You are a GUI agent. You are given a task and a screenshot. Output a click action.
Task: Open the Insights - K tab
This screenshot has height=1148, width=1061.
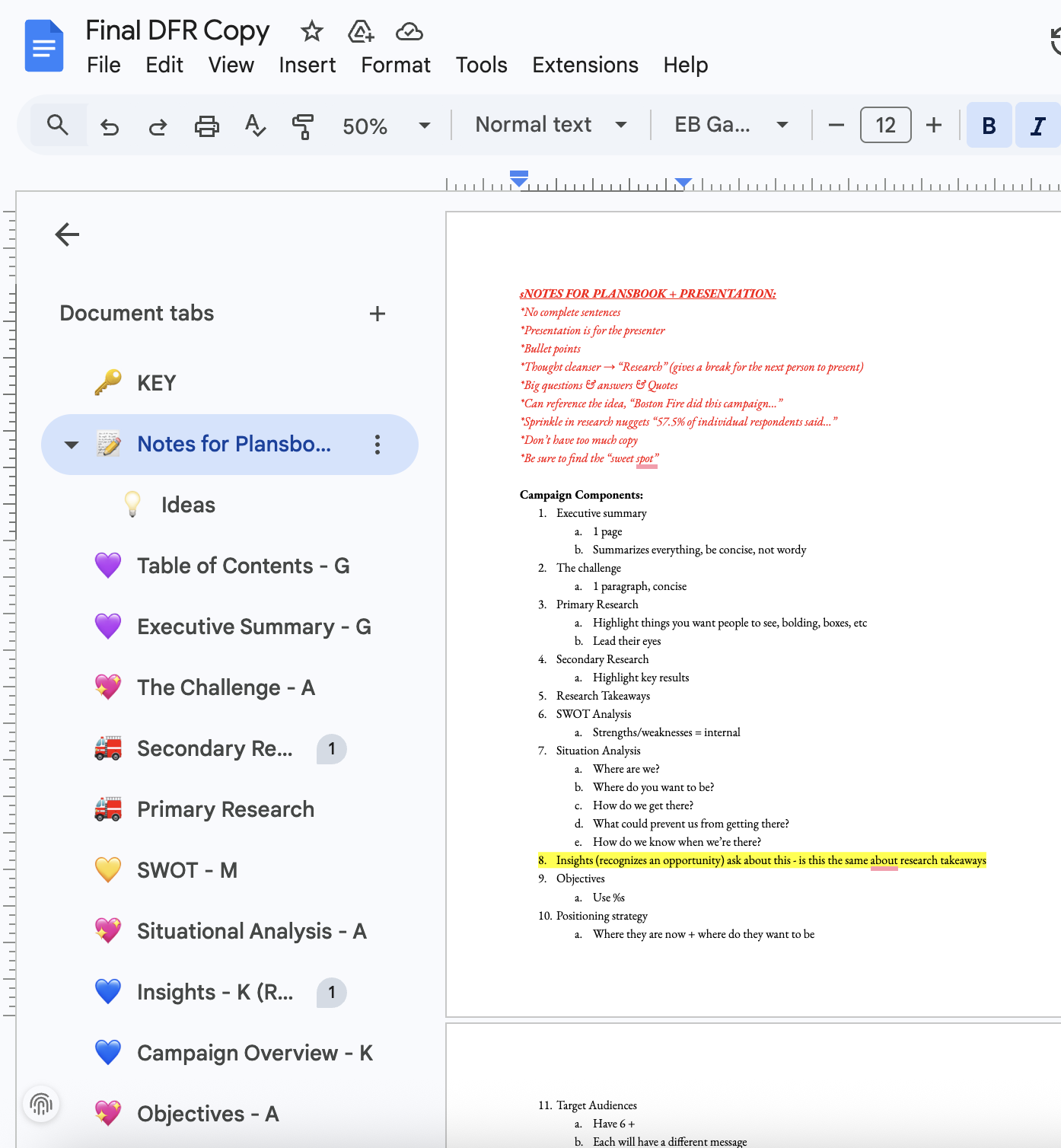pos(230,993)
